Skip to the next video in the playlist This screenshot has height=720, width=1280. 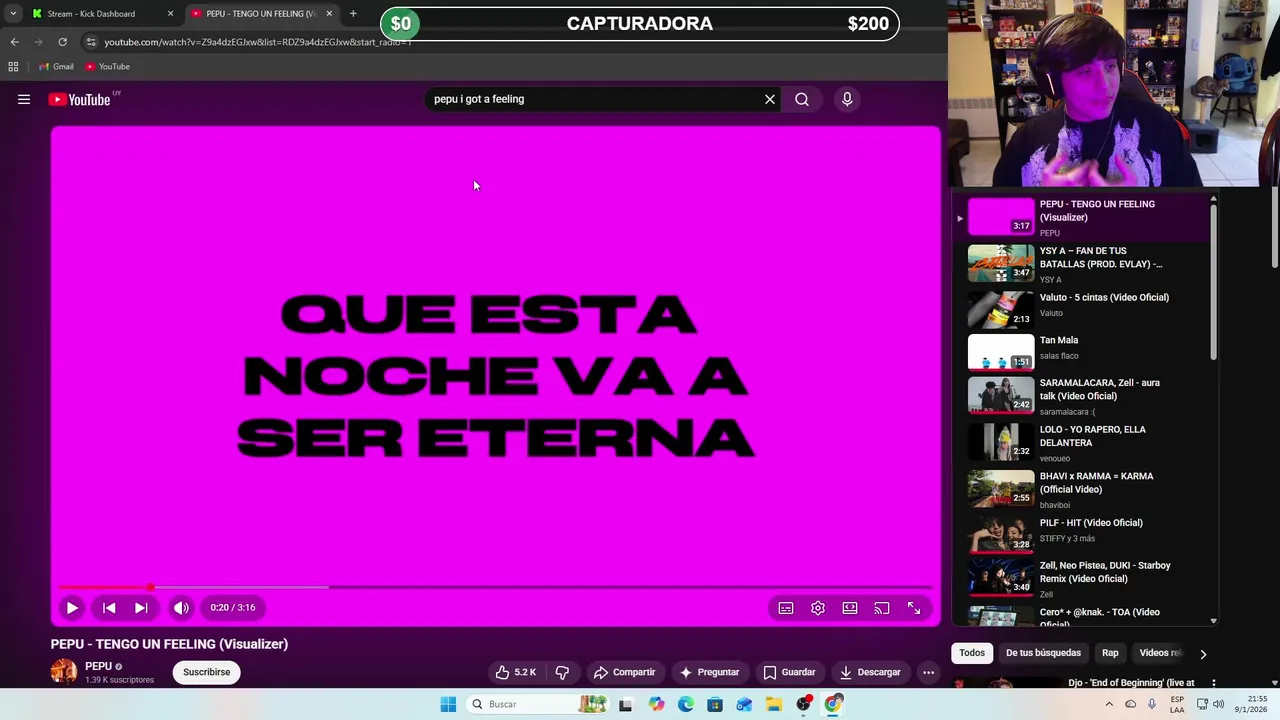pos(141,607)
